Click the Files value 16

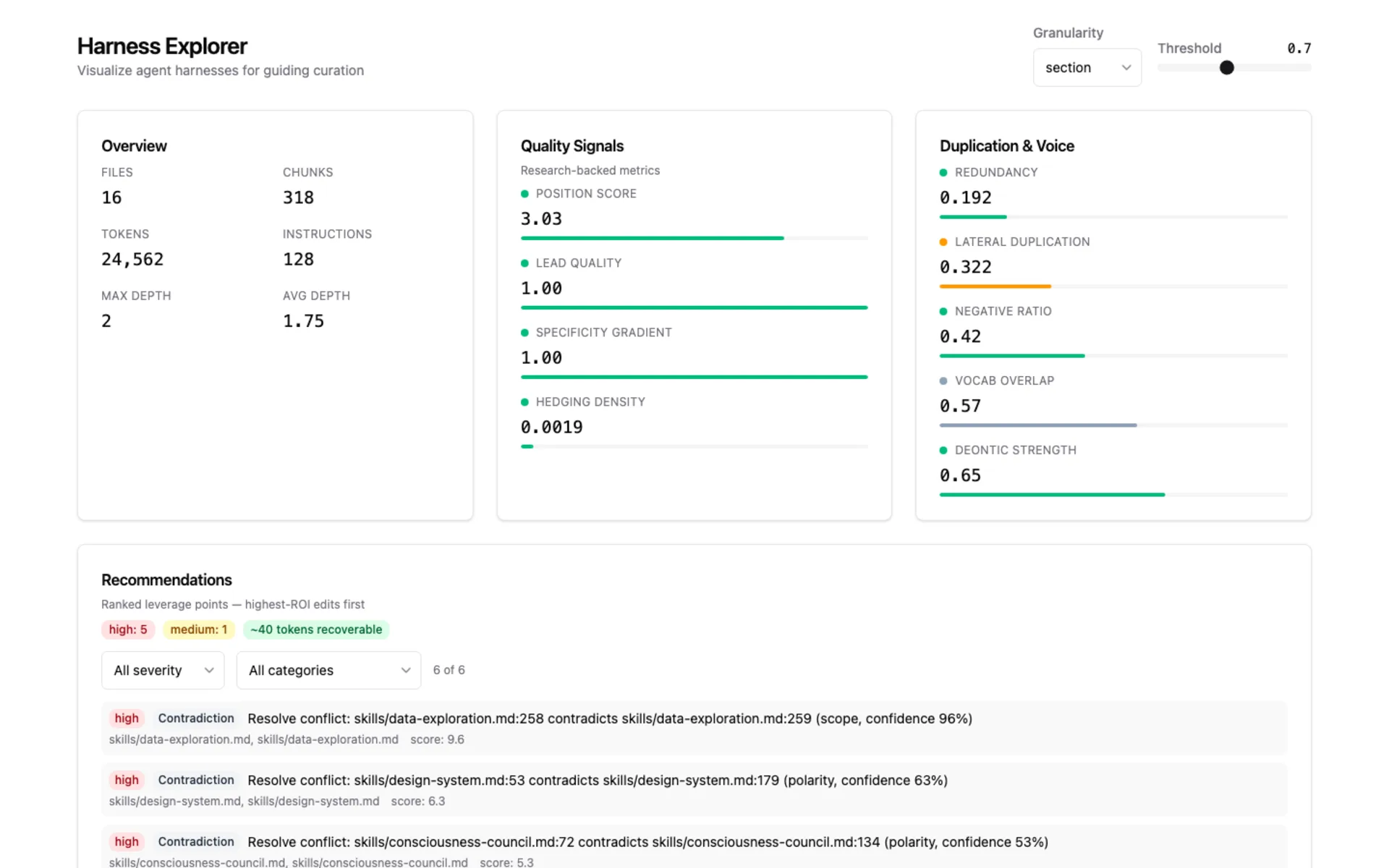111,197
